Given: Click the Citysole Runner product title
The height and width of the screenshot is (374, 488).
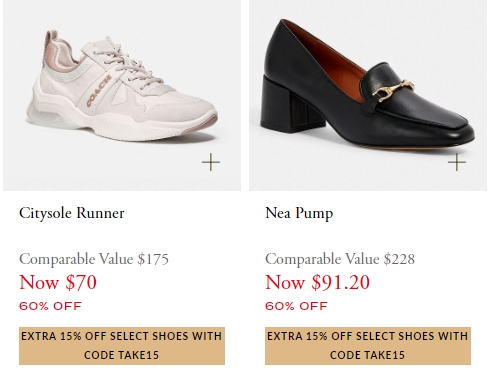Looking at the screenshot, I should [72, 213].
